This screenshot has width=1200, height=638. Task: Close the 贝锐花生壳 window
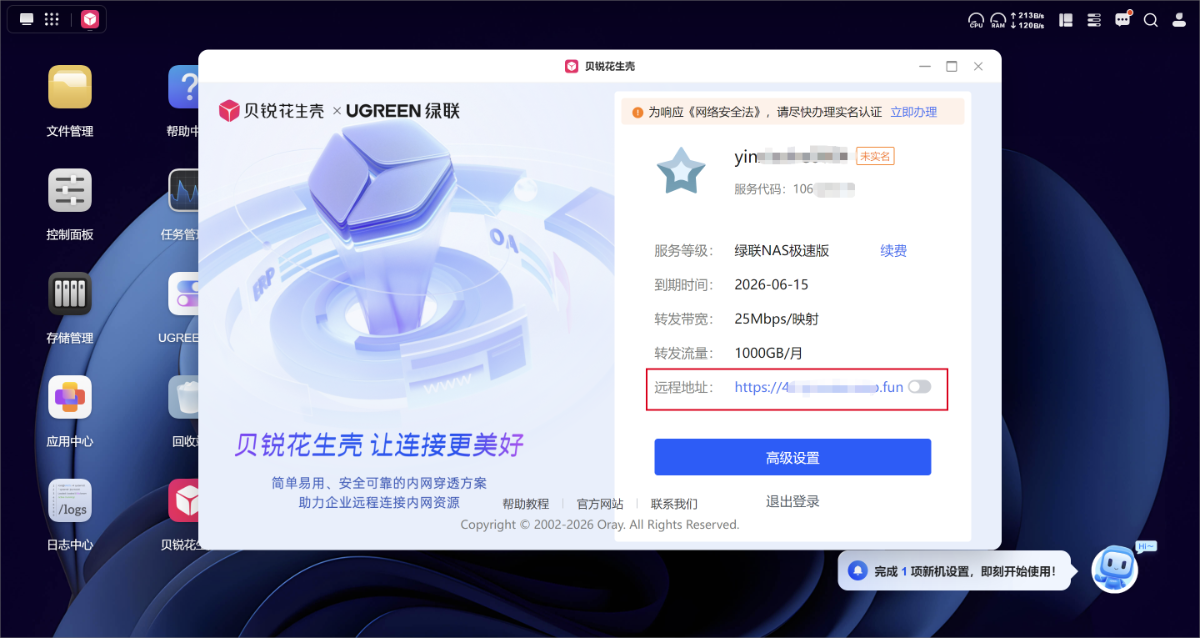point(978,66)
